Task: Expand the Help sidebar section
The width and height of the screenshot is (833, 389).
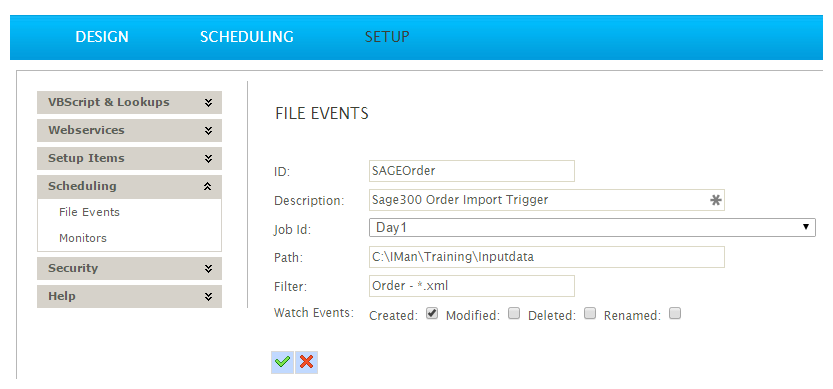Action: (x=129, y=297)
